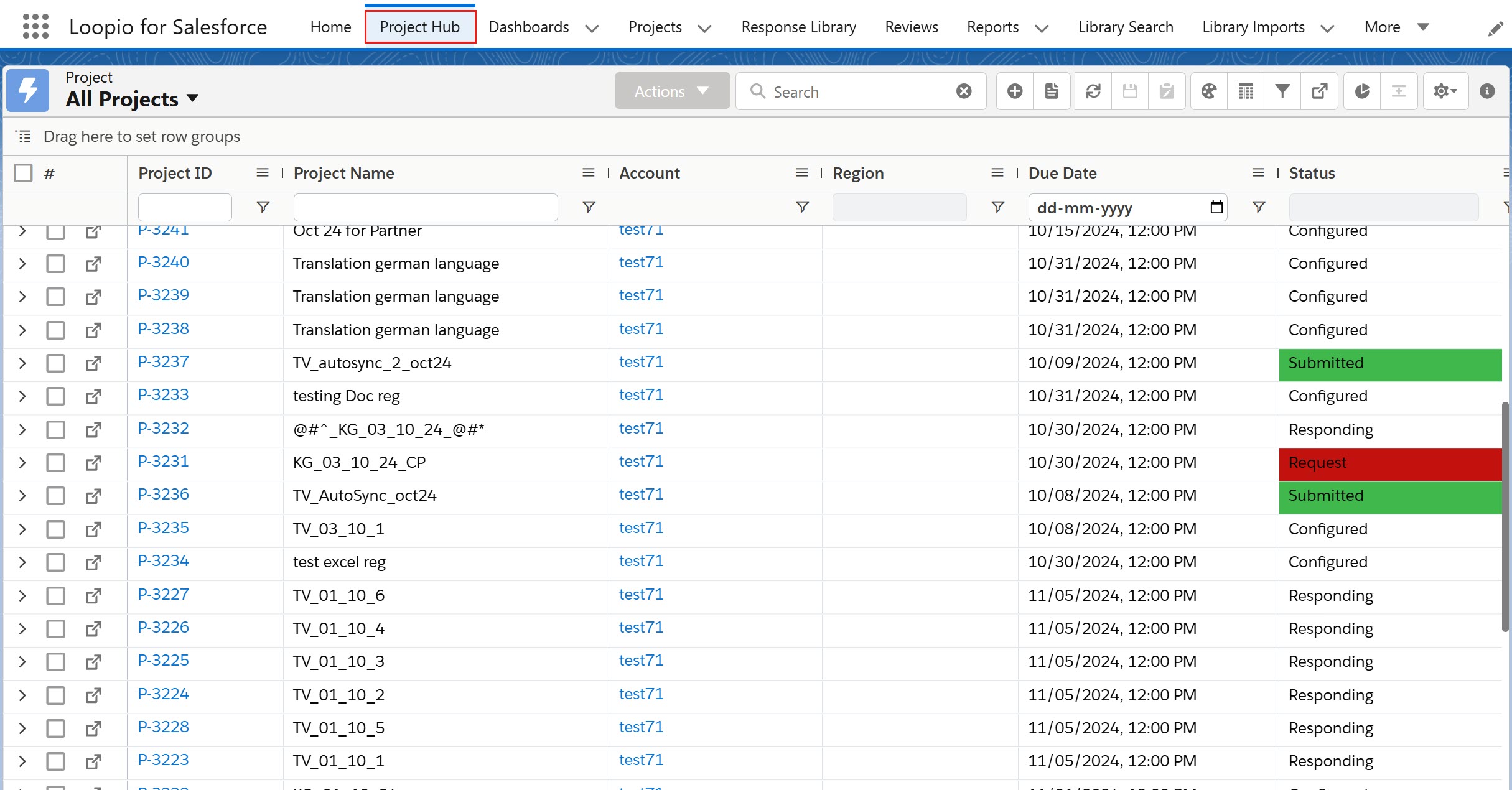This screenshot has height=790, width=1512.
Task: Check the box for row P-3231
Action: coord(55,463)
